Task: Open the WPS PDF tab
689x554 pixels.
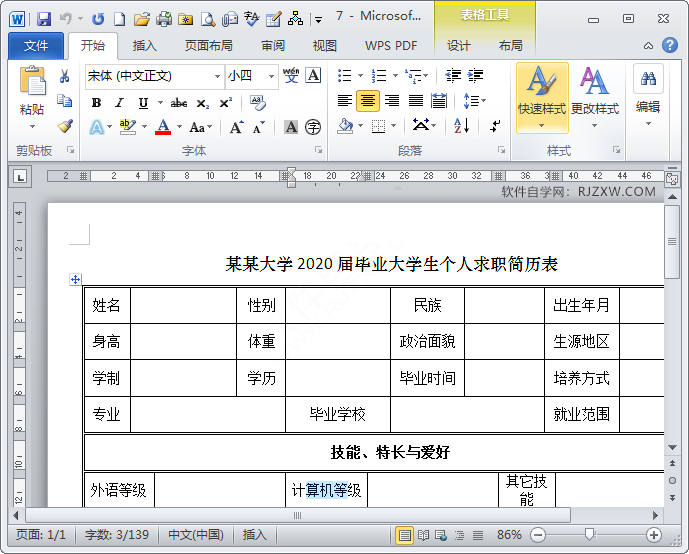Action: pyautogui.click(x=391, y=45)
